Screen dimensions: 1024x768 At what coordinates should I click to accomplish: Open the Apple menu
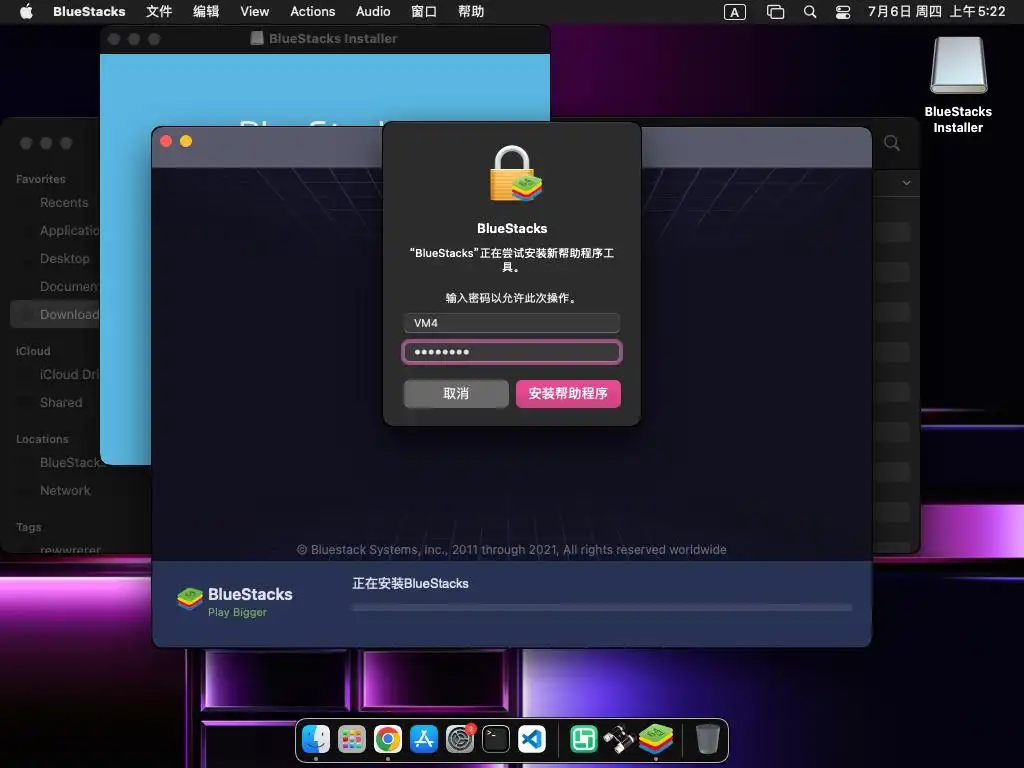(26, 11)
